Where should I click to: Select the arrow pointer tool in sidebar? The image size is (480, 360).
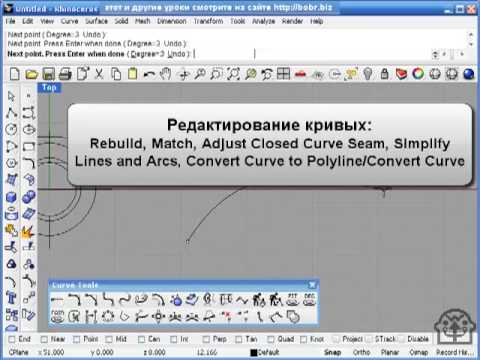[x=11, y=96]
